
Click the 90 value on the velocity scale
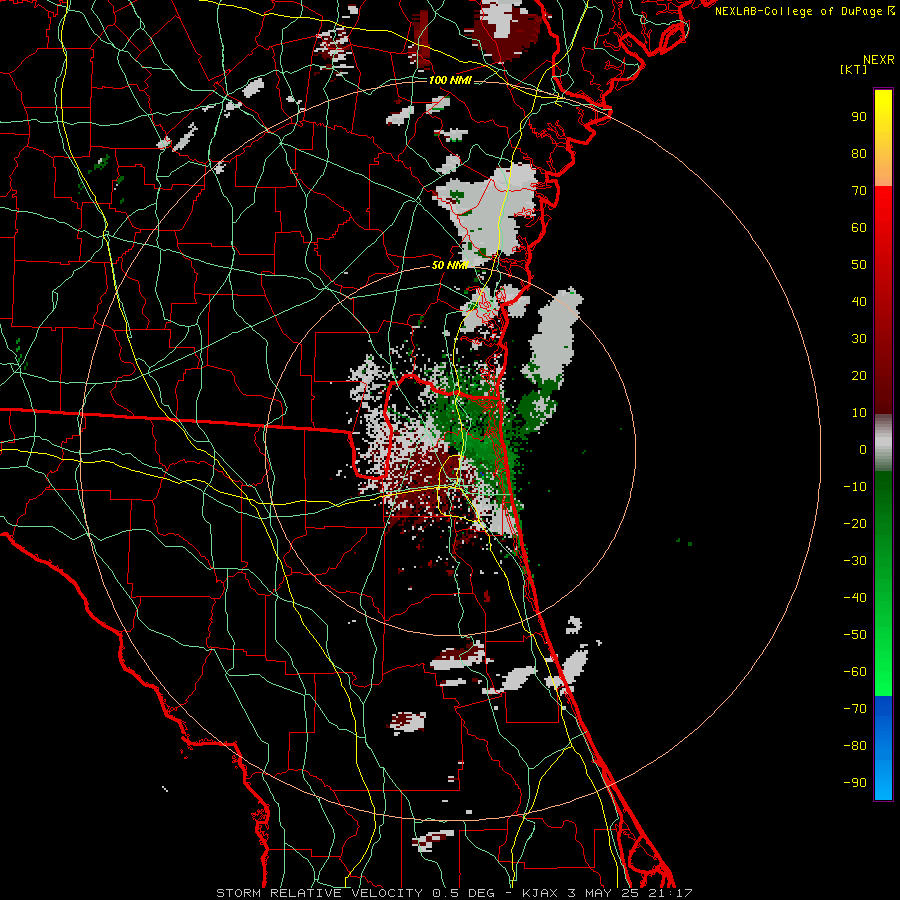pos(859,117)
